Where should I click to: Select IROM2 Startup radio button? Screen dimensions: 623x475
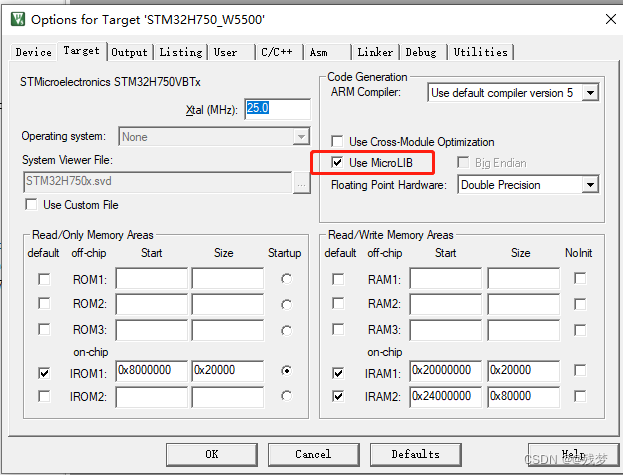pyautogui.click(x=286, y=396)
